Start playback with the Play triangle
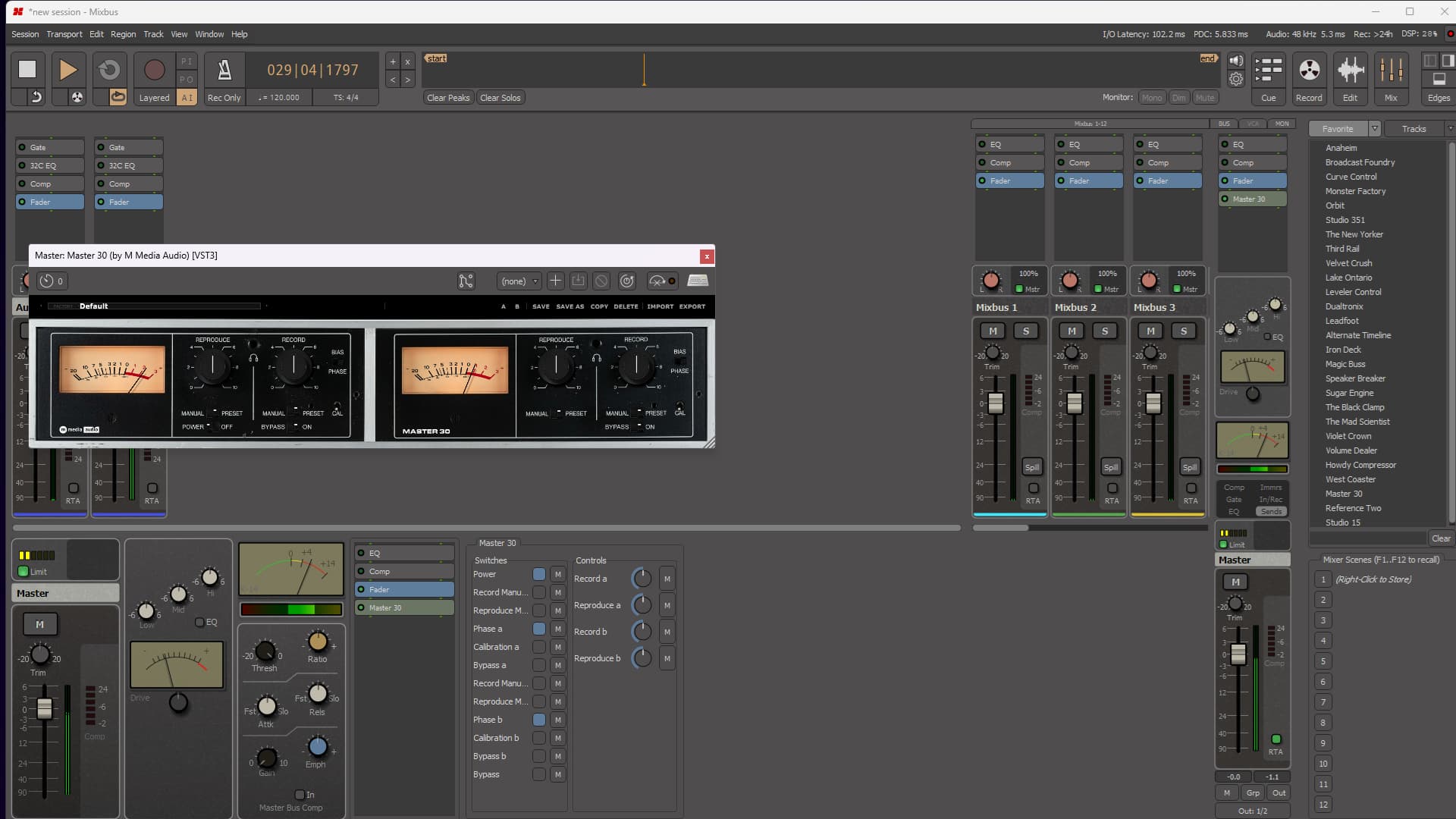The width and height of the screenshot is (1456, 819). 67,69
